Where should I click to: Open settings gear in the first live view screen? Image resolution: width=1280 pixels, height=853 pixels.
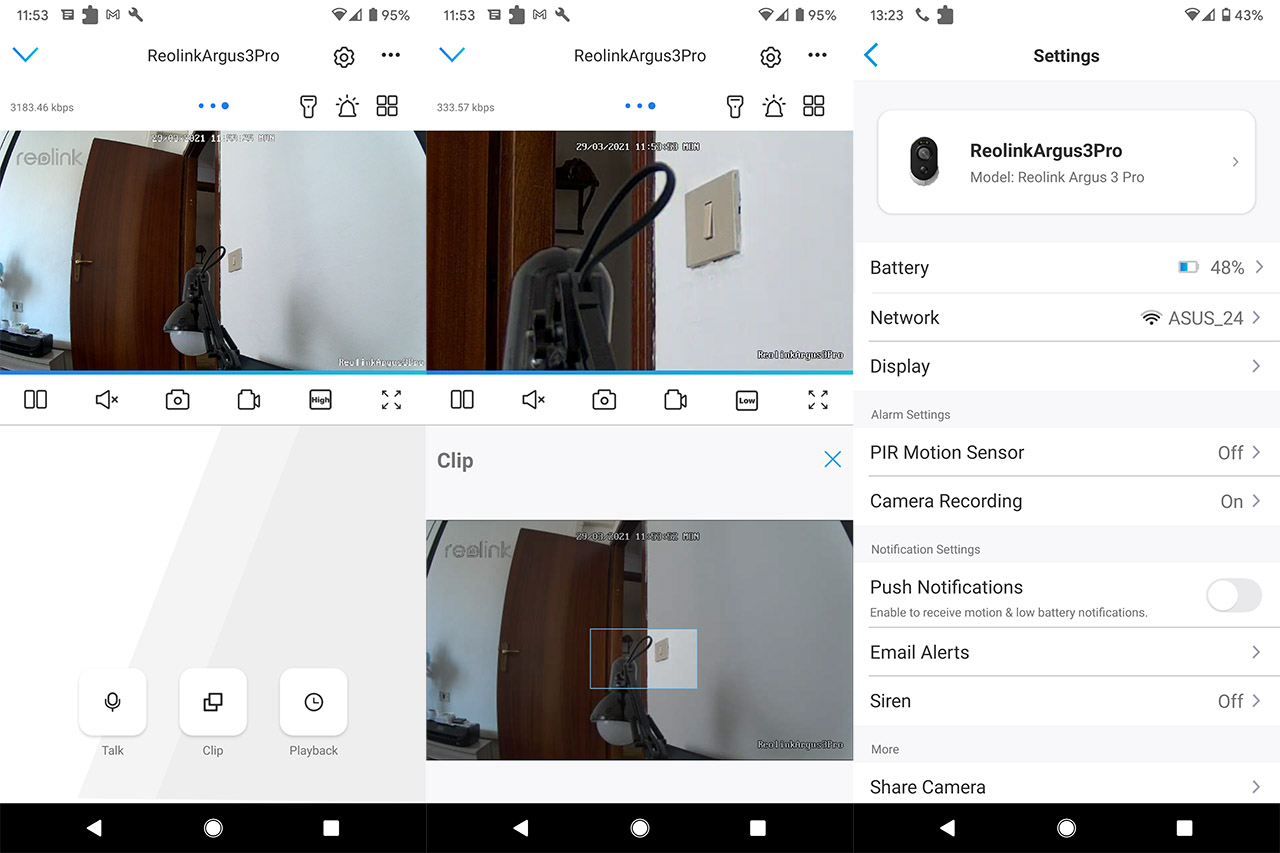coord(344,57)
